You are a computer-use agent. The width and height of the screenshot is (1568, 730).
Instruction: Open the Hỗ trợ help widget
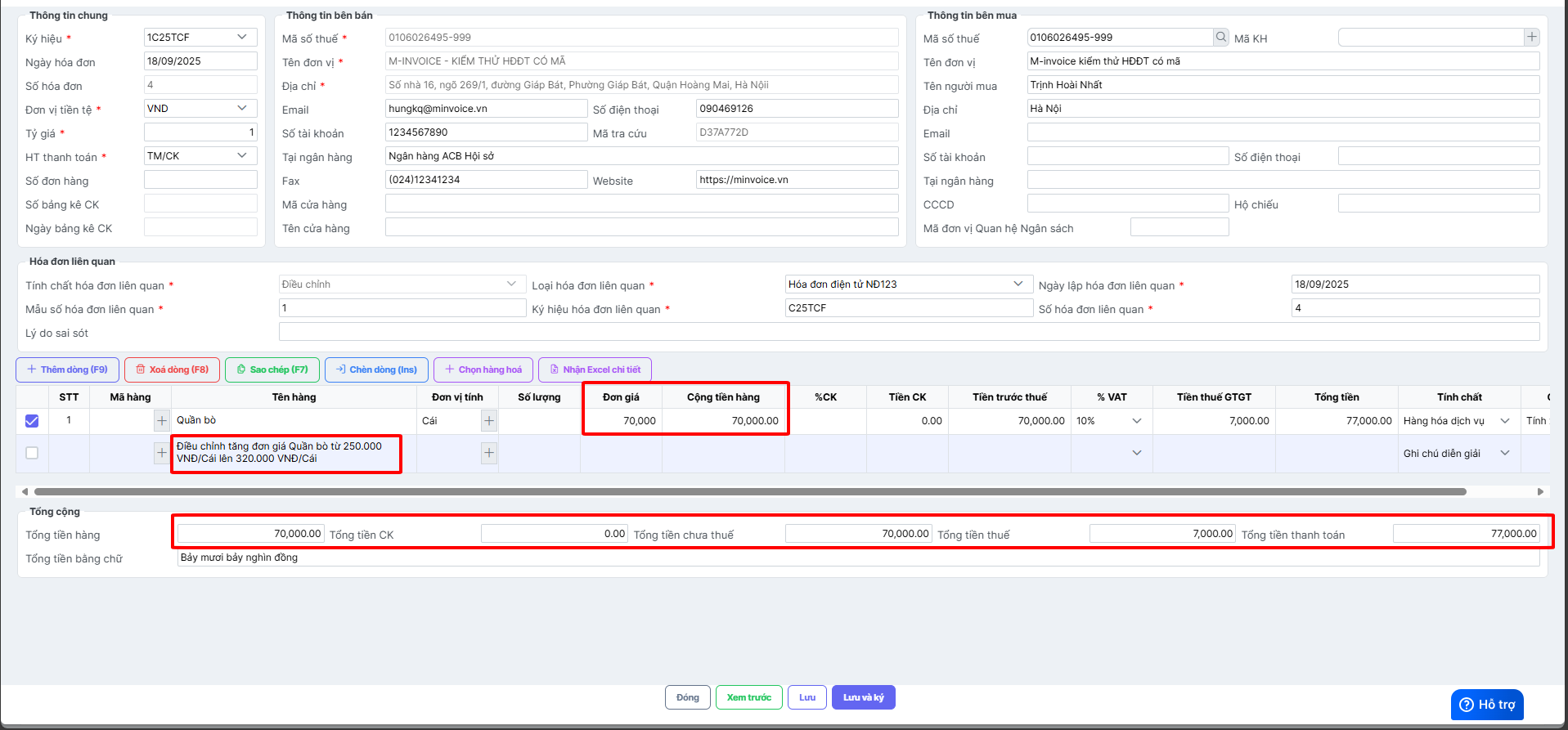point(1486,704)
